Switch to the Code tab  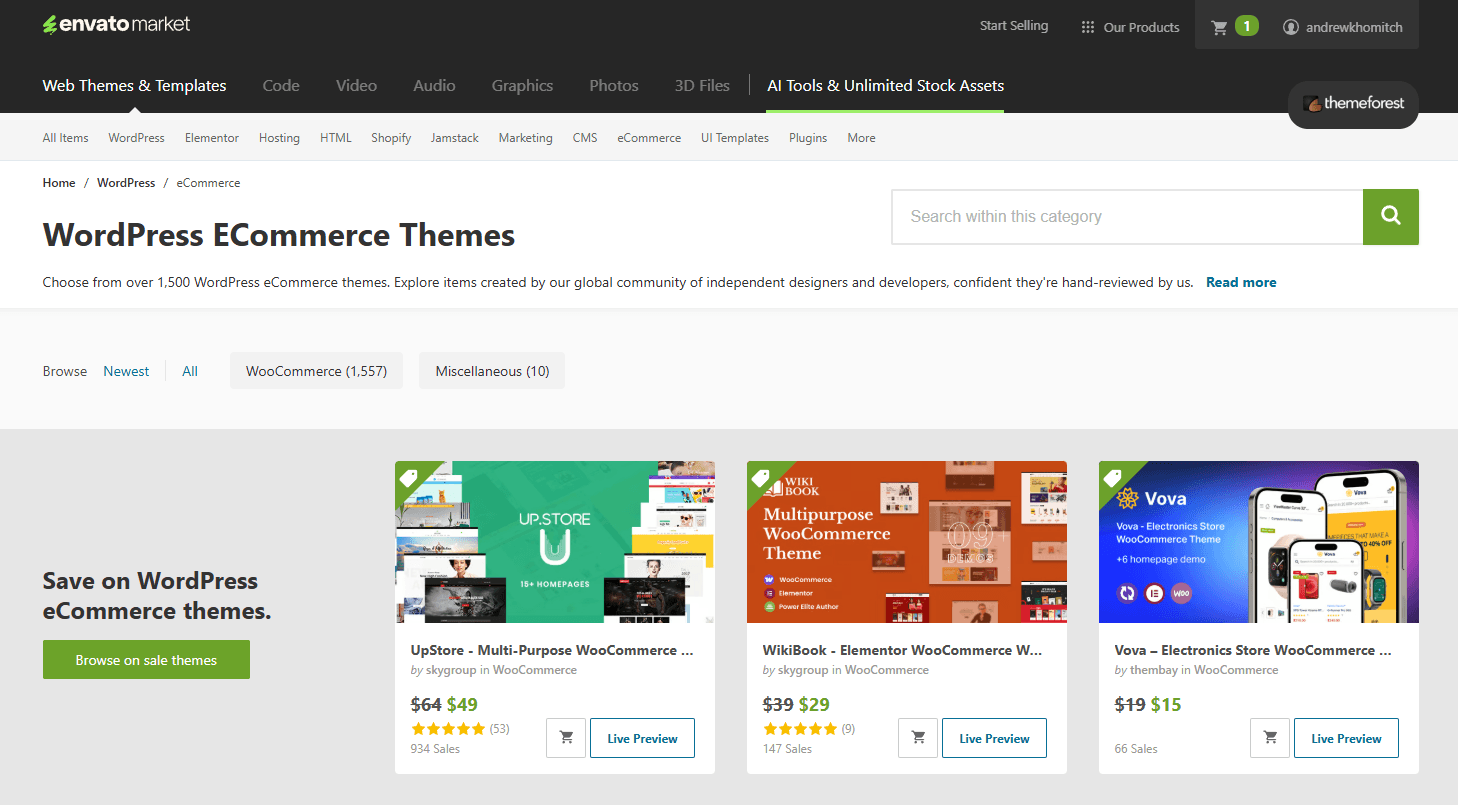click(280, 86)
